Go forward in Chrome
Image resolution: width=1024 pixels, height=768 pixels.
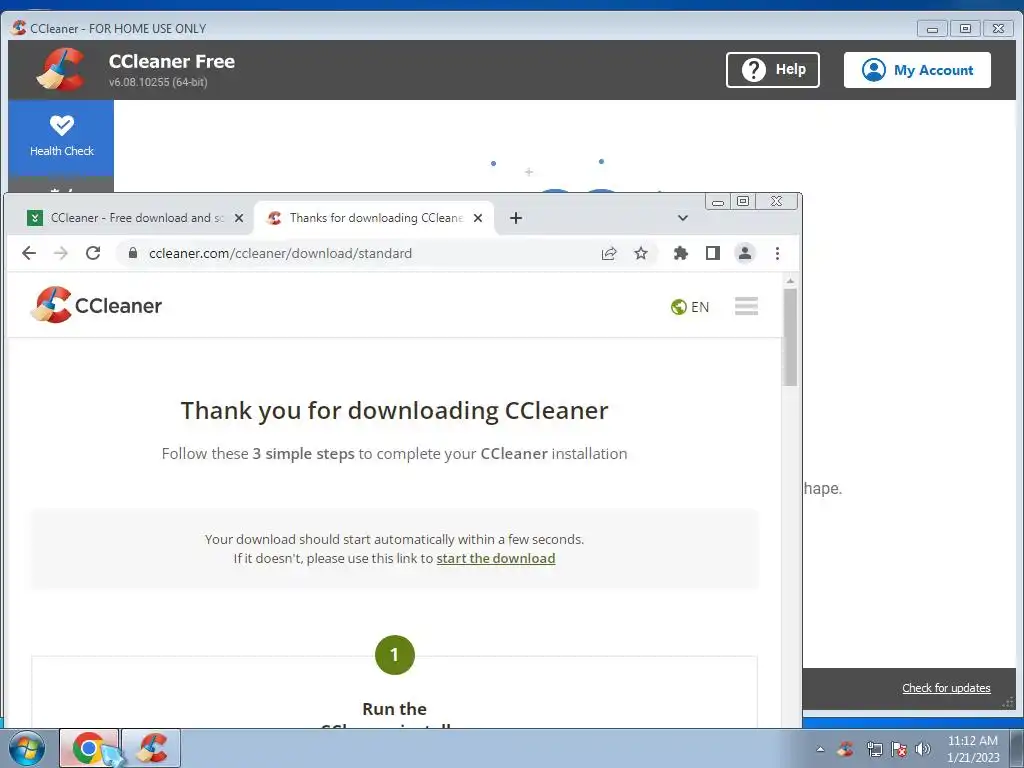coord(61,253)
